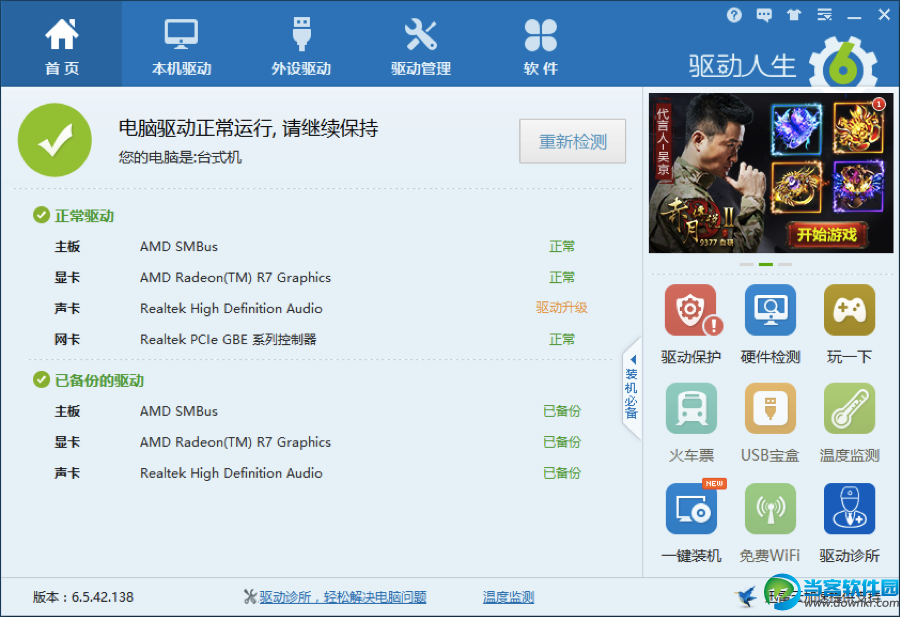Open the feedback chat bubble icon
This screenshot has width=900, height=617.
click(x=764, y=15)
